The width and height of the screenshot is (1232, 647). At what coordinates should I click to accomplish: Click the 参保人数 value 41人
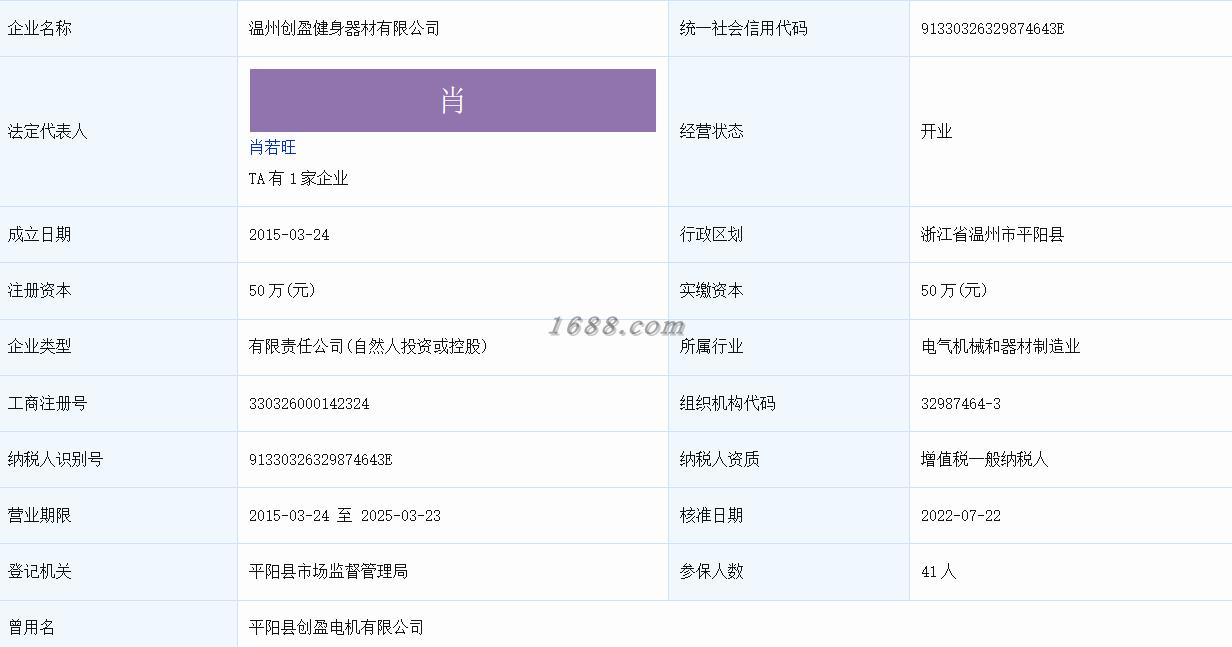pos(938,572)
